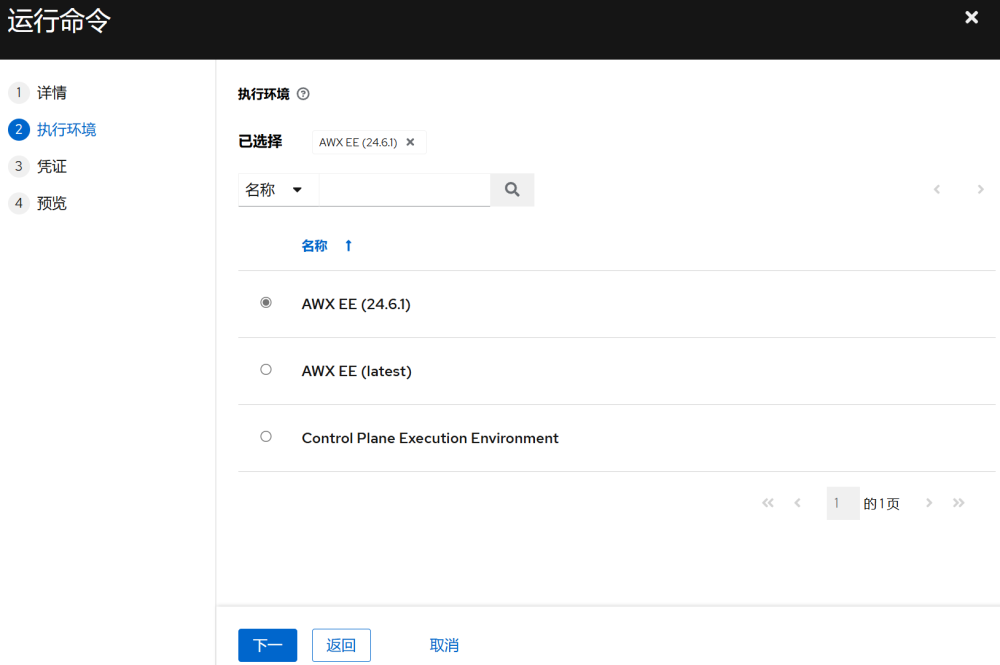This screenshot has height=665, width=1000.
Task: Select the AWX EE (latest) radio button
Action: click(265, 369)
